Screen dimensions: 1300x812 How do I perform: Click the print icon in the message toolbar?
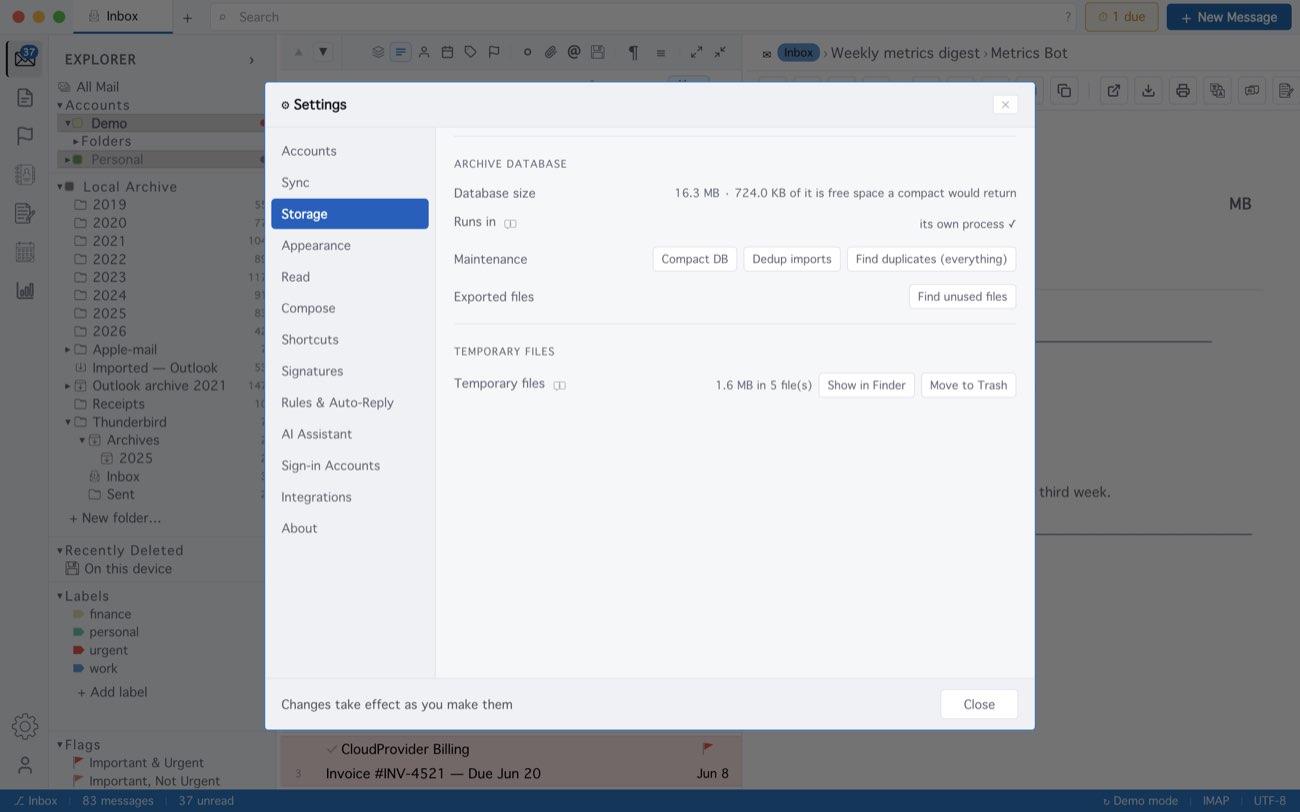click(x=1183, y=90)
